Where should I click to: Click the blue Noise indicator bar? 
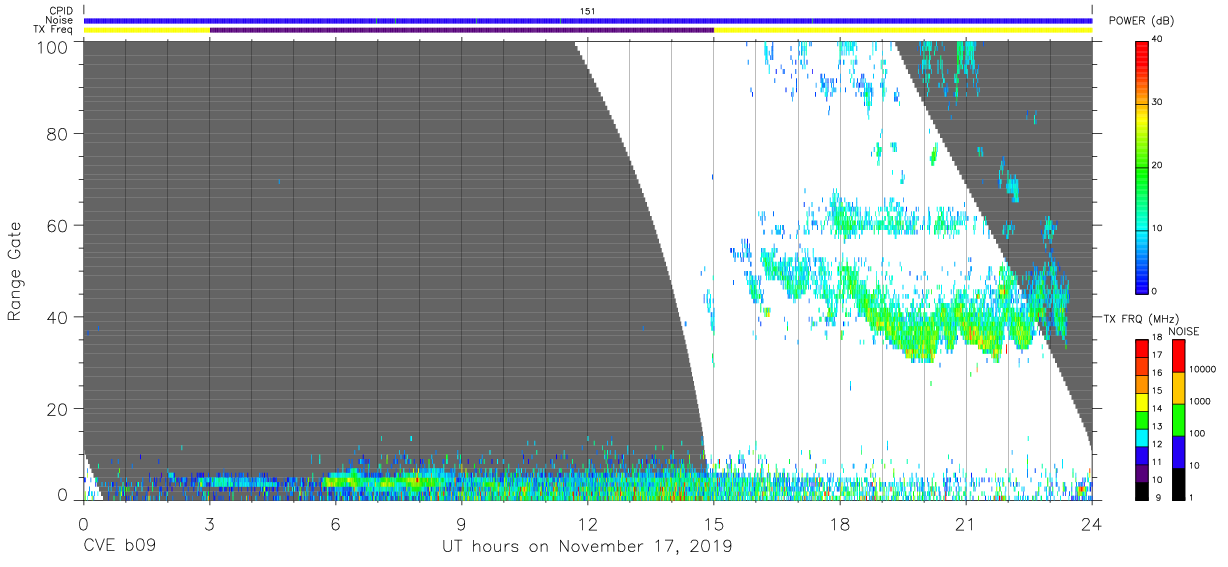pyautogui.click(x=588, y=20)
